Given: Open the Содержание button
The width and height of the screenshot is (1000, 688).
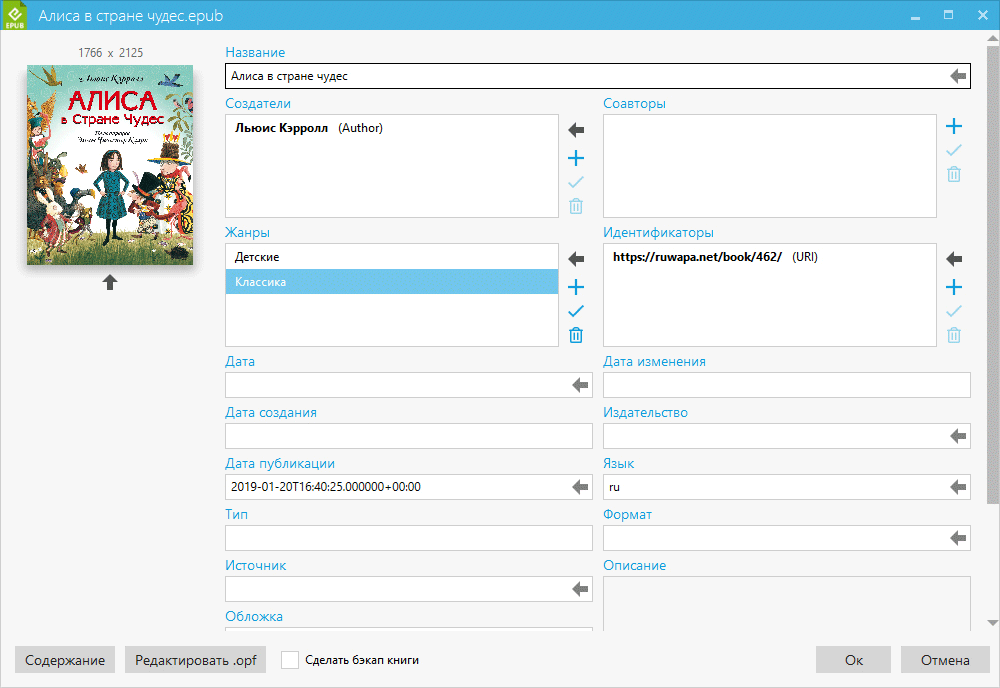Looking at the screenshot, I should click(x=65, y=660).
